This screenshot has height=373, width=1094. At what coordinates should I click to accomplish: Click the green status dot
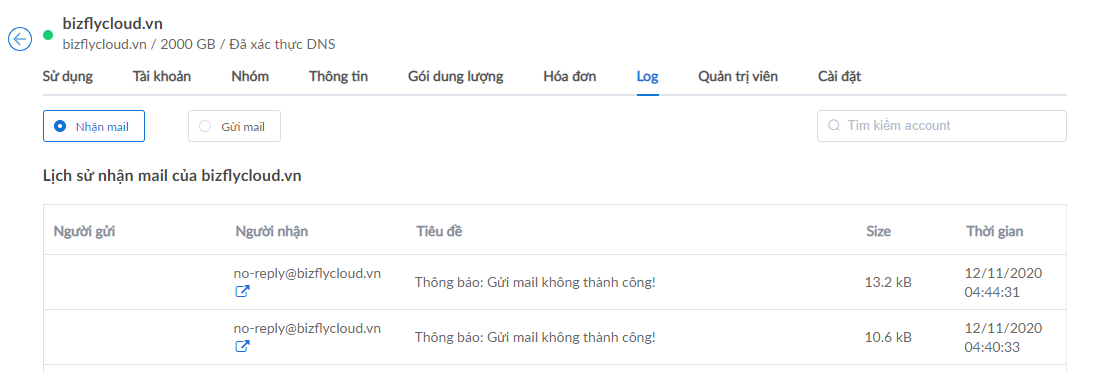coord(47,35)
